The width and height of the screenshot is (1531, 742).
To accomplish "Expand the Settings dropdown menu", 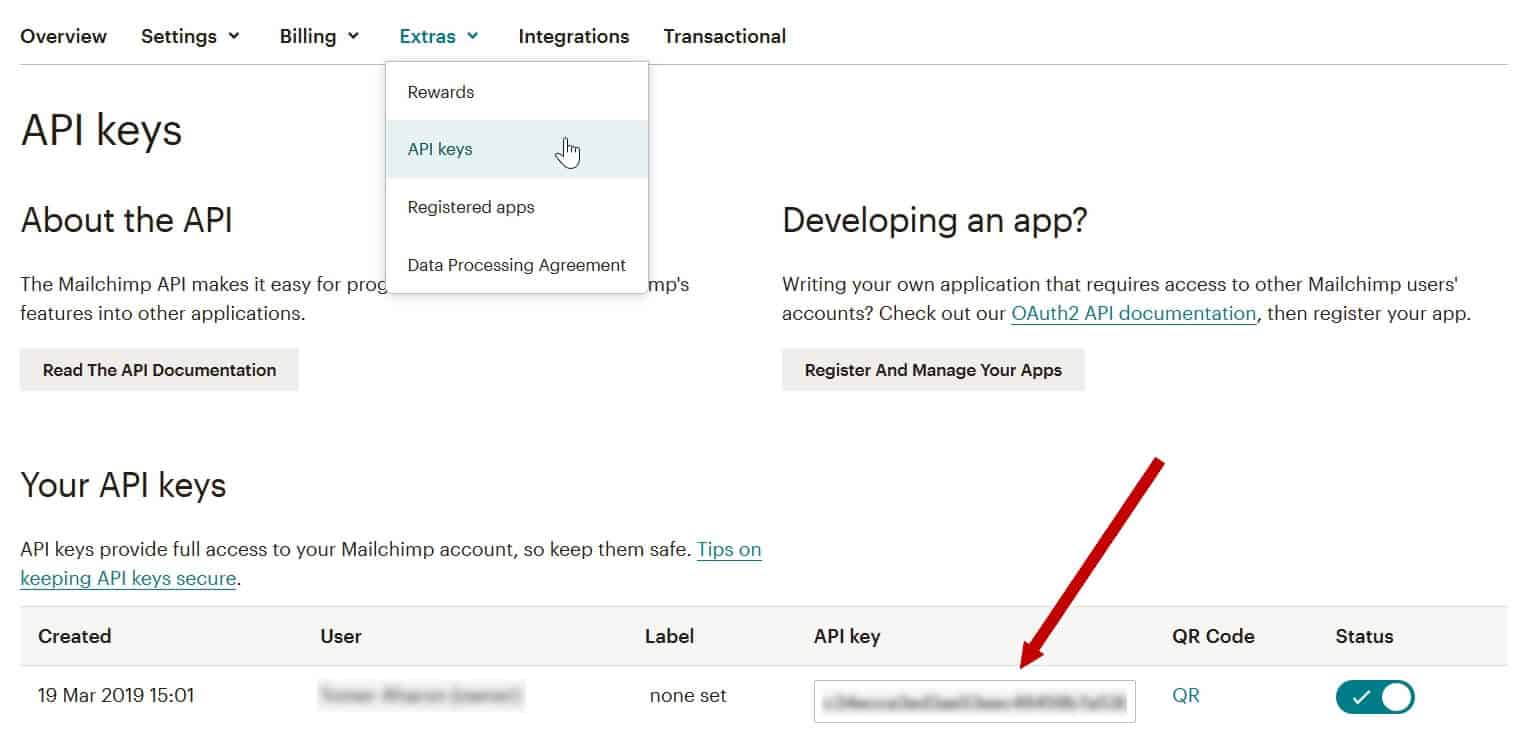I will 190,36.
